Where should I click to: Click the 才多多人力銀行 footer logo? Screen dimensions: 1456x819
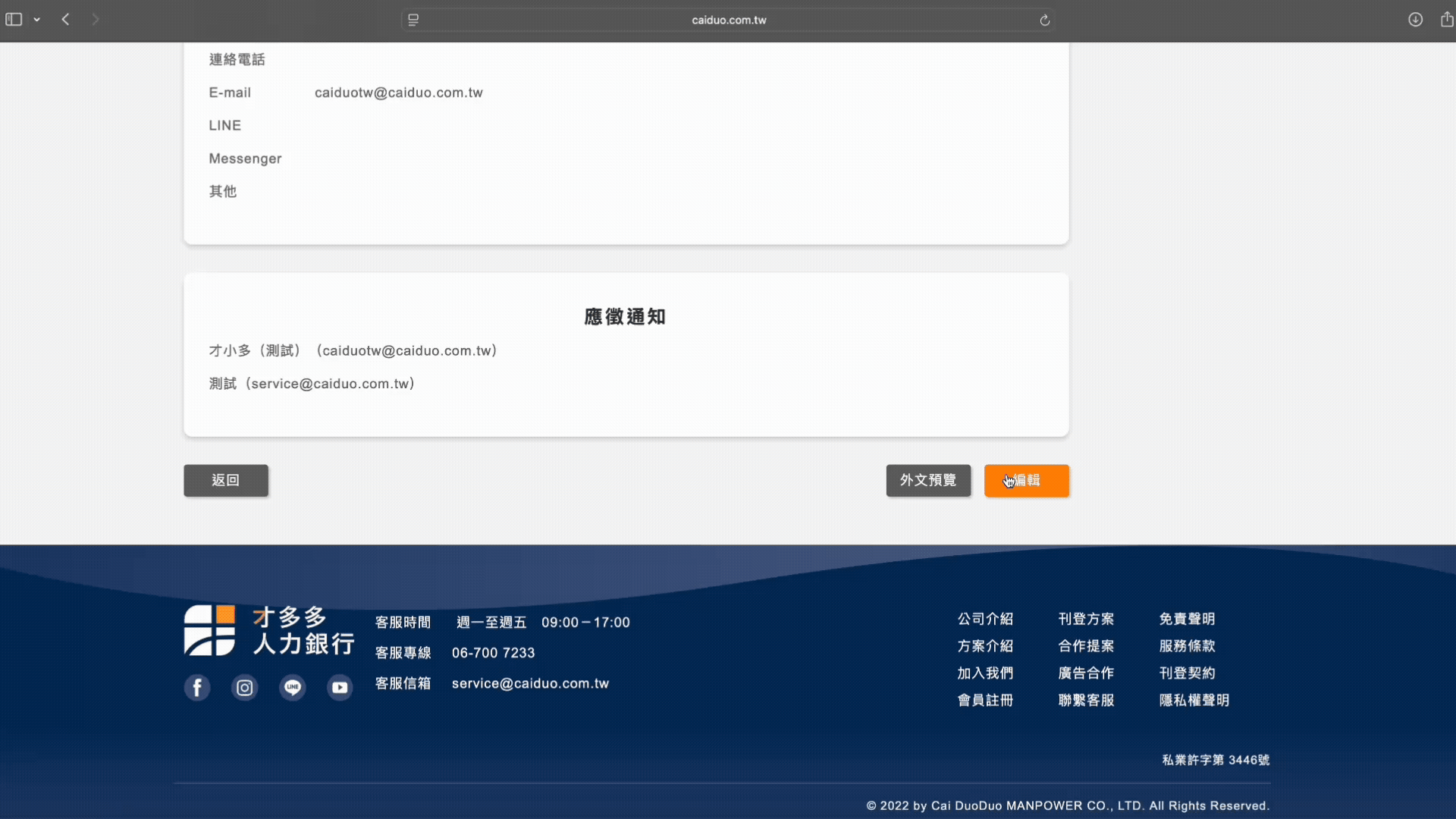click(x=269, y=630)
